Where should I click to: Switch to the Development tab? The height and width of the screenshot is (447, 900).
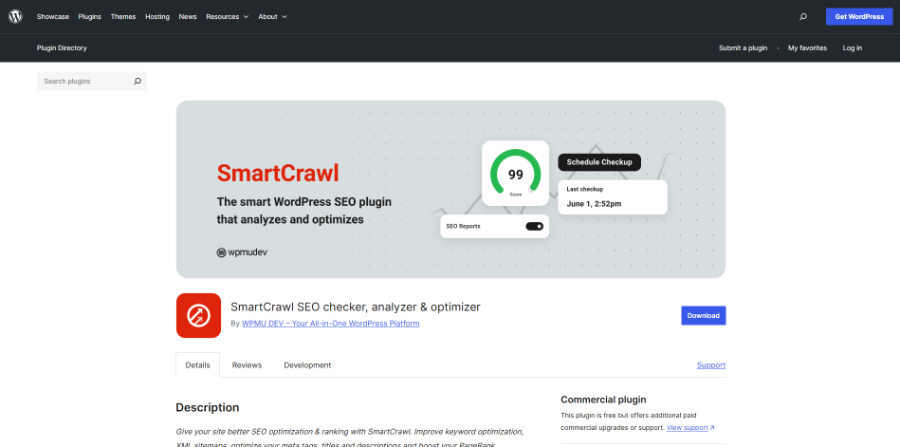coord(308,365)
